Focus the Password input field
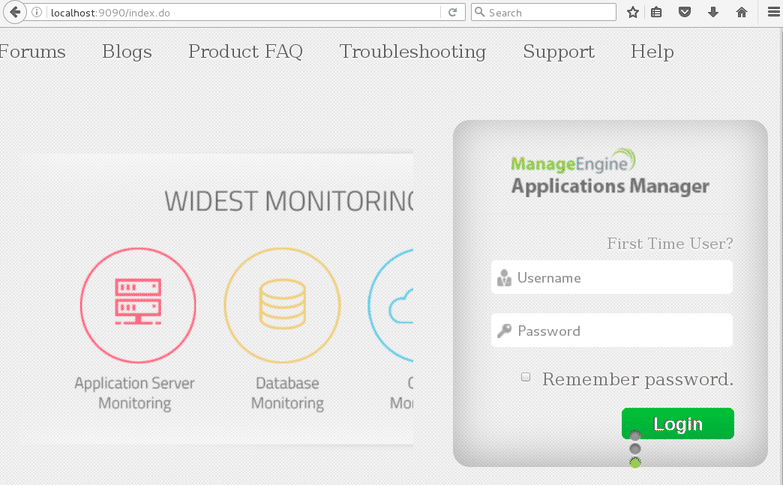783x485 pixels. (x=612, y=330)
